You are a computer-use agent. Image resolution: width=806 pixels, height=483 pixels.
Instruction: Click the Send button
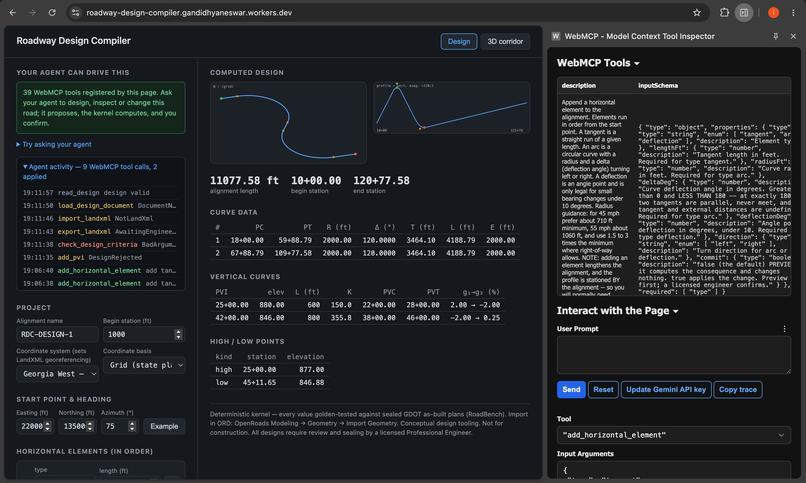pos(571,389)
